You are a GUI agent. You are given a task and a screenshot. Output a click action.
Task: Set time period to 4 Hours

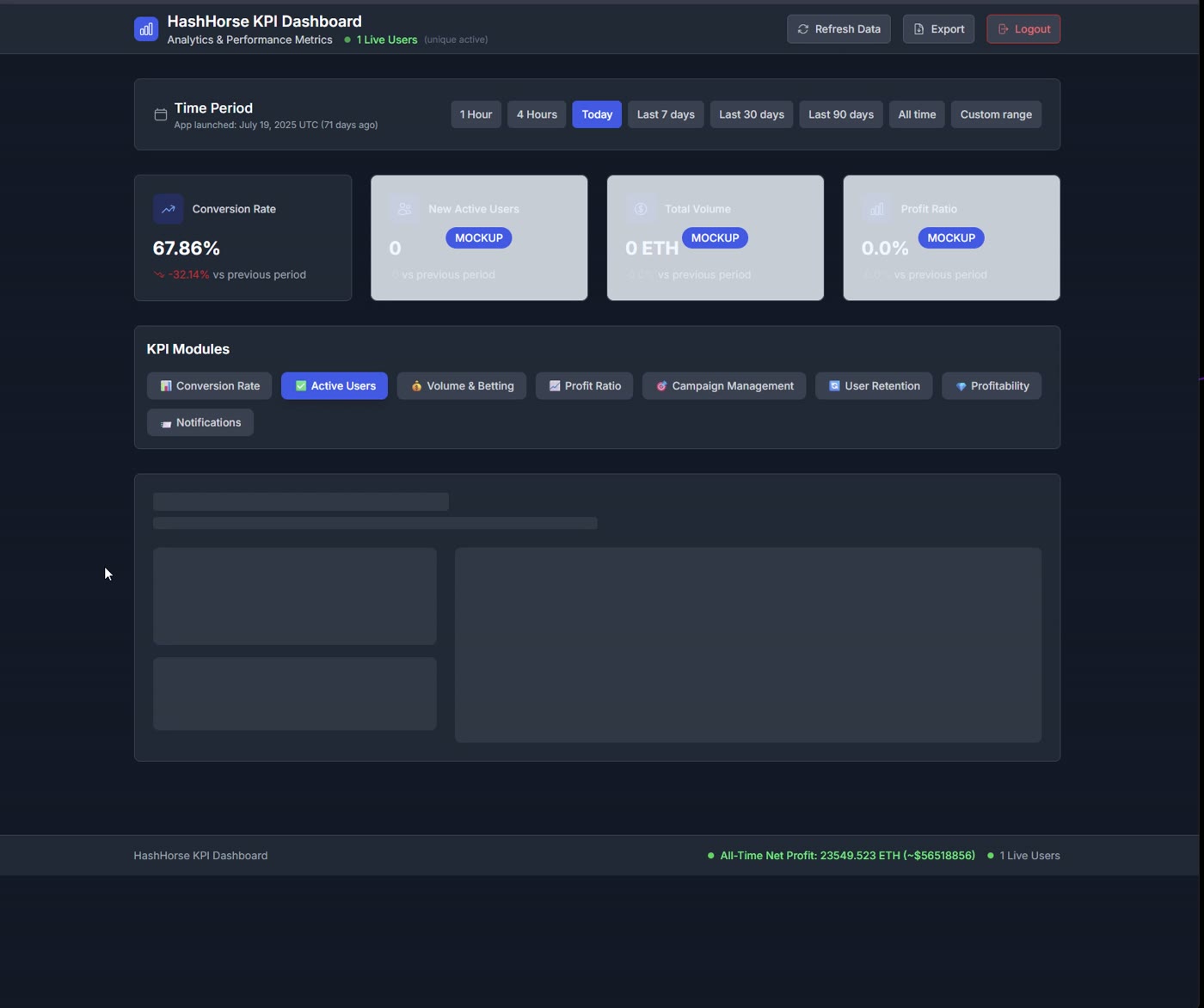pos(537,114)
